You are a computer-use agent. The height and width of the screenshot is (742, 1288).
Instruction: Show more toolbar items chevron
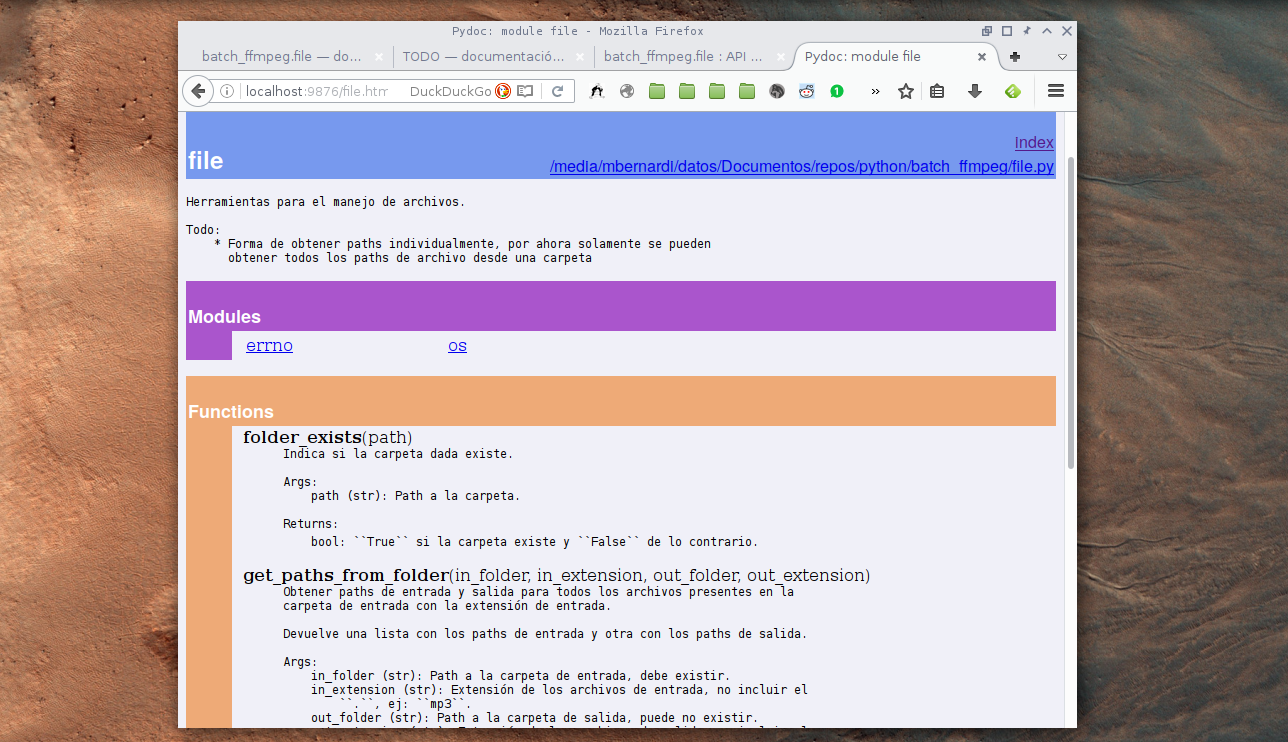click(875, 91)
